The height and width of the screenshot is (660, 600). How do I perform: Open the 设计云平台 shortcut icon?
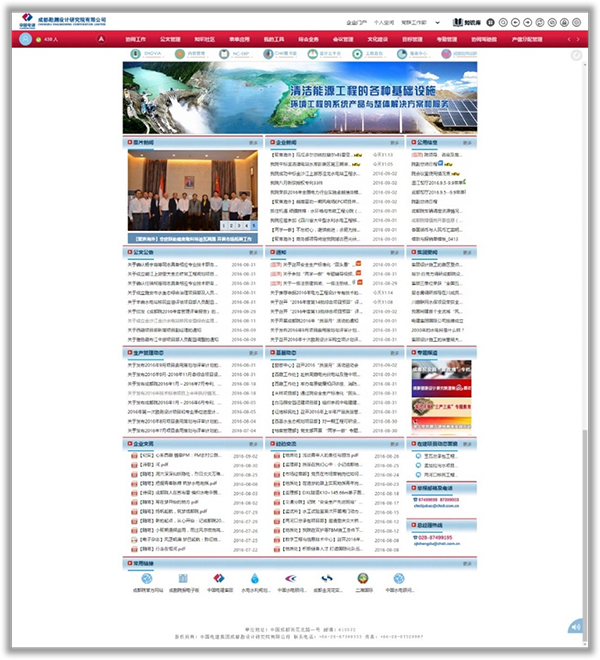312,54
